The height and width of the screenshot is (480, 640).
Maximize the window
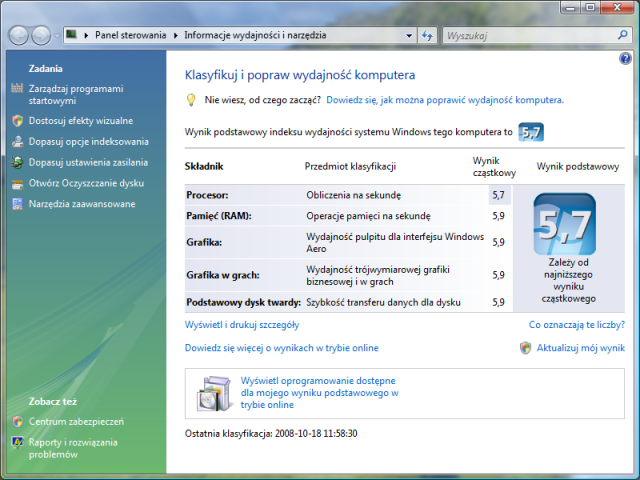click(x=590, y=7)
